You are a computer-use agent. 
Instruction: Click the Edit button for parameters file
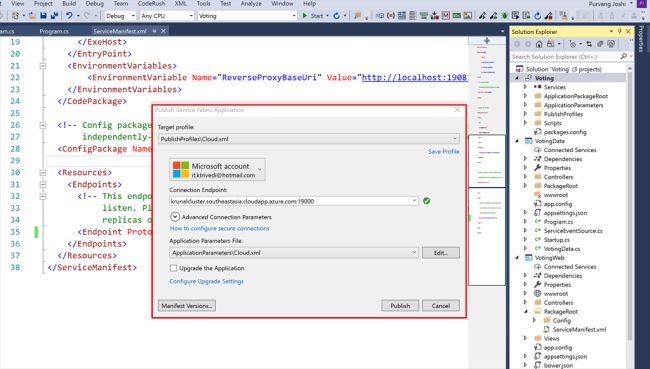click(441, 252)
